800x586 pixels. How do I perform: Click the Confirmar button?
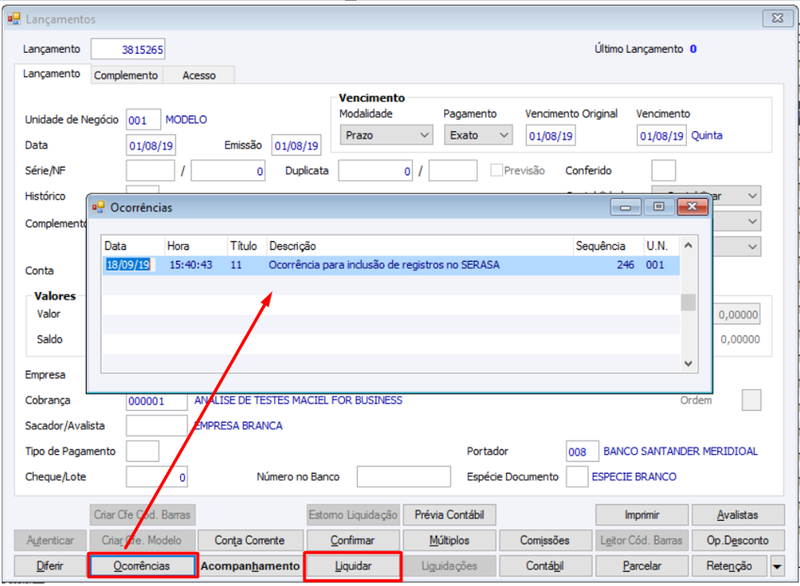pos(353,540)
